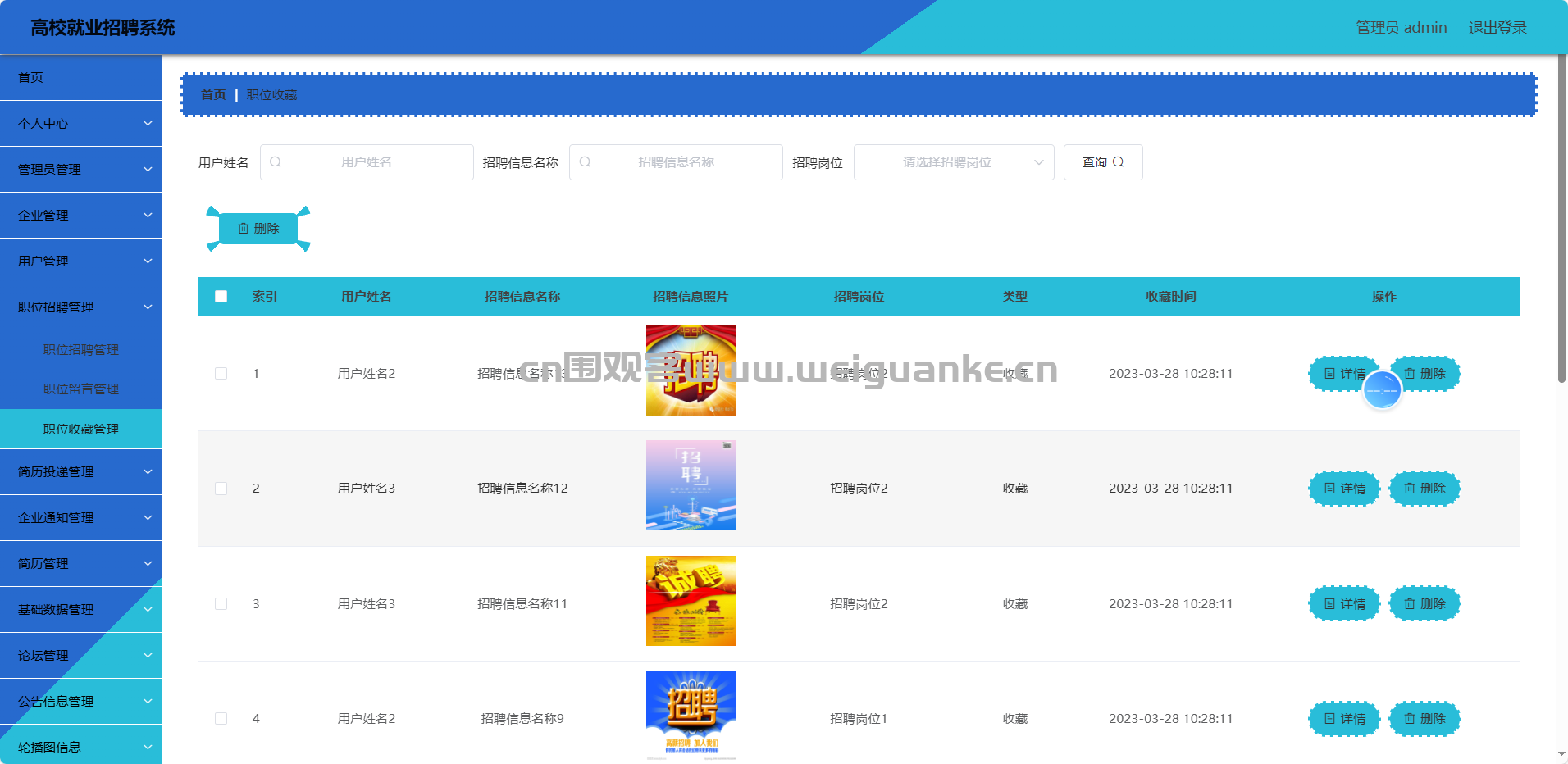Select the checkbox for row 3
Image resolution: width=1568 pixels, height=764 pixels.
click(221, 604)
